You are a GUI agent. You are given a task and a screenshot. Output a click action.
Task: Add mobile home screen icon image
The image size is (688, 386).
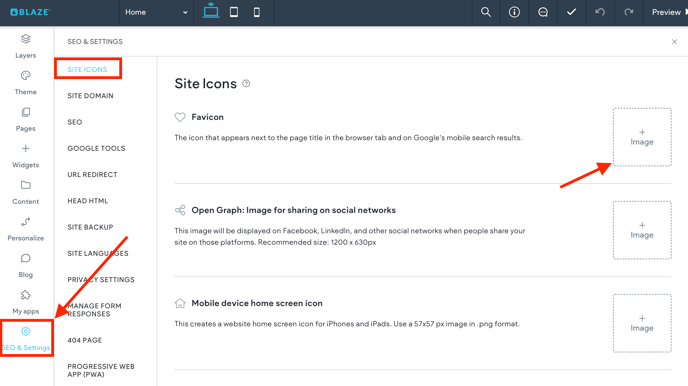[x=642, y=323]
